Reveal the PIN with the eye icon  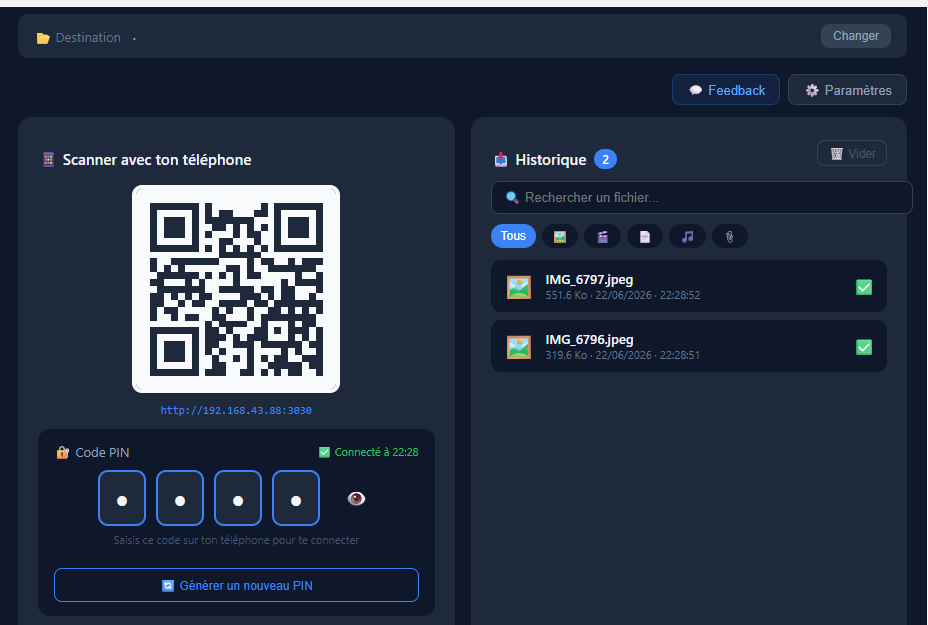pos(356,499)
